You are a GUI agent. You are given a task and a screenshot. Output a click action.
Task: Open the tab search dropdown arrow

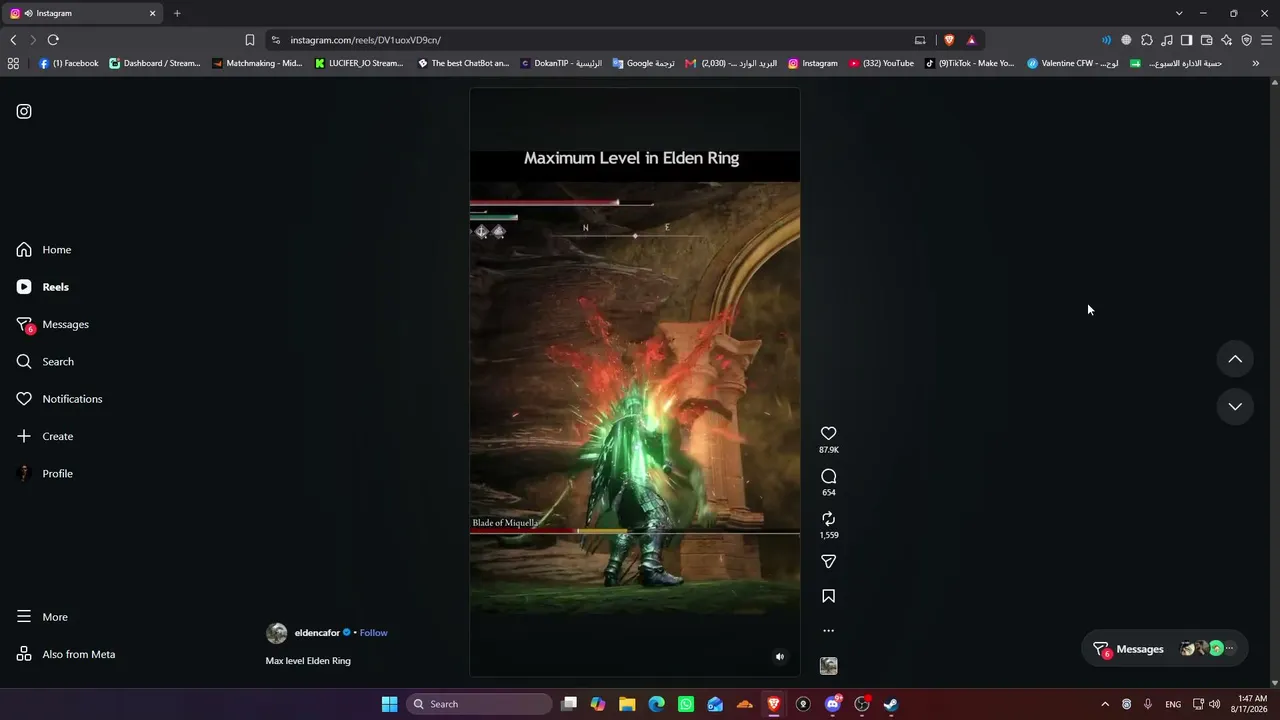(1179, 13)
